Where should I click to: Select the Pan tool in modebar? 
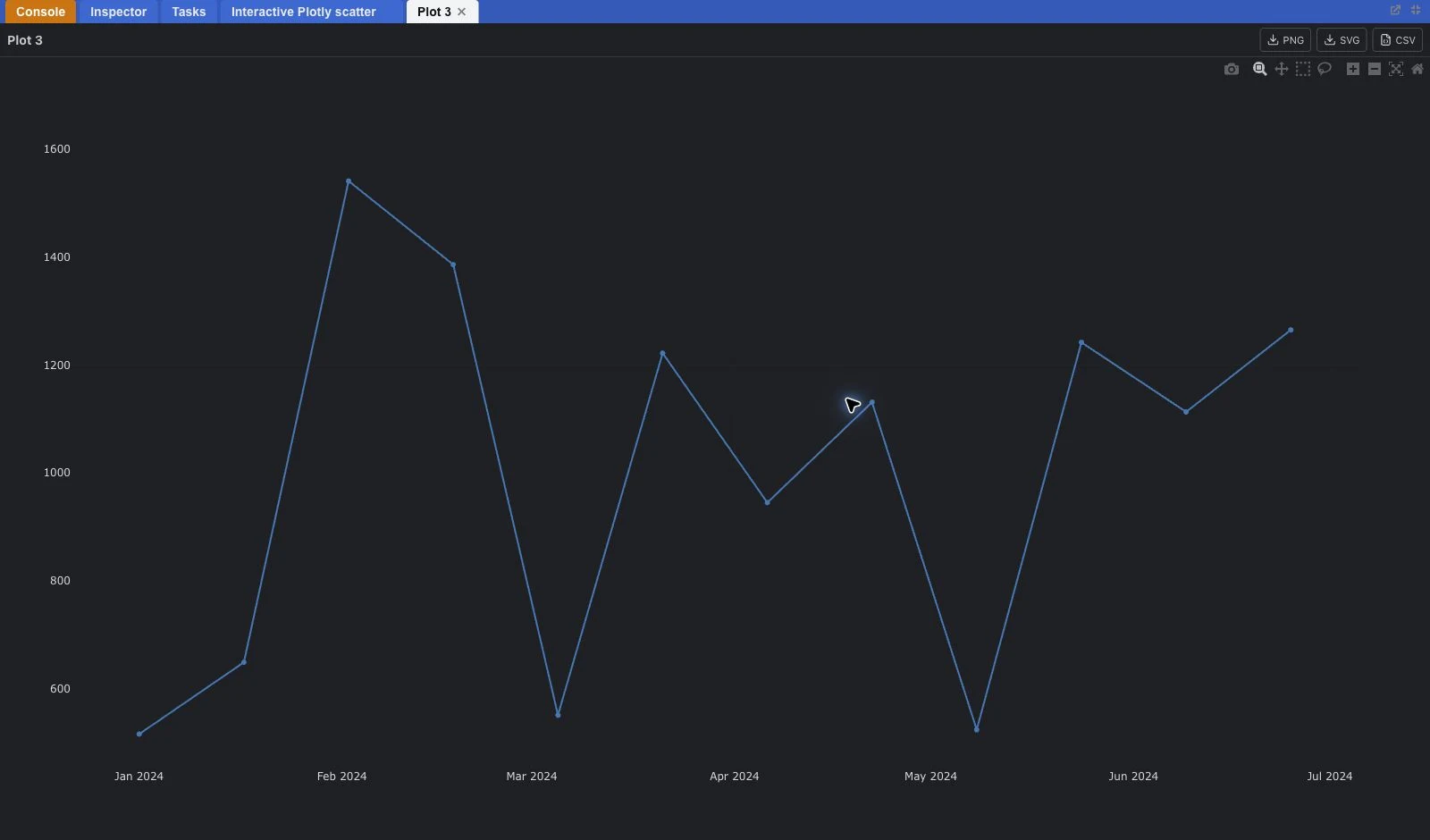[x=1281, y=69]
